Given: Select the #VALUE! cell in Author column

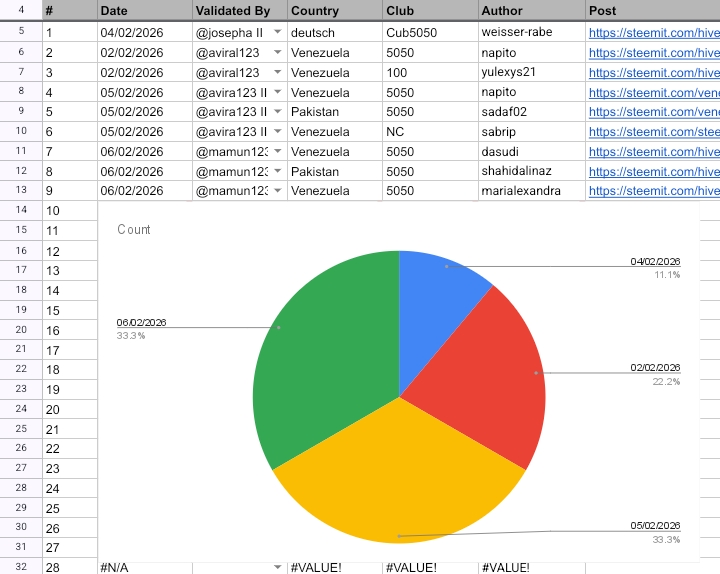Looking at the screenshot, I should coord(532,568).
